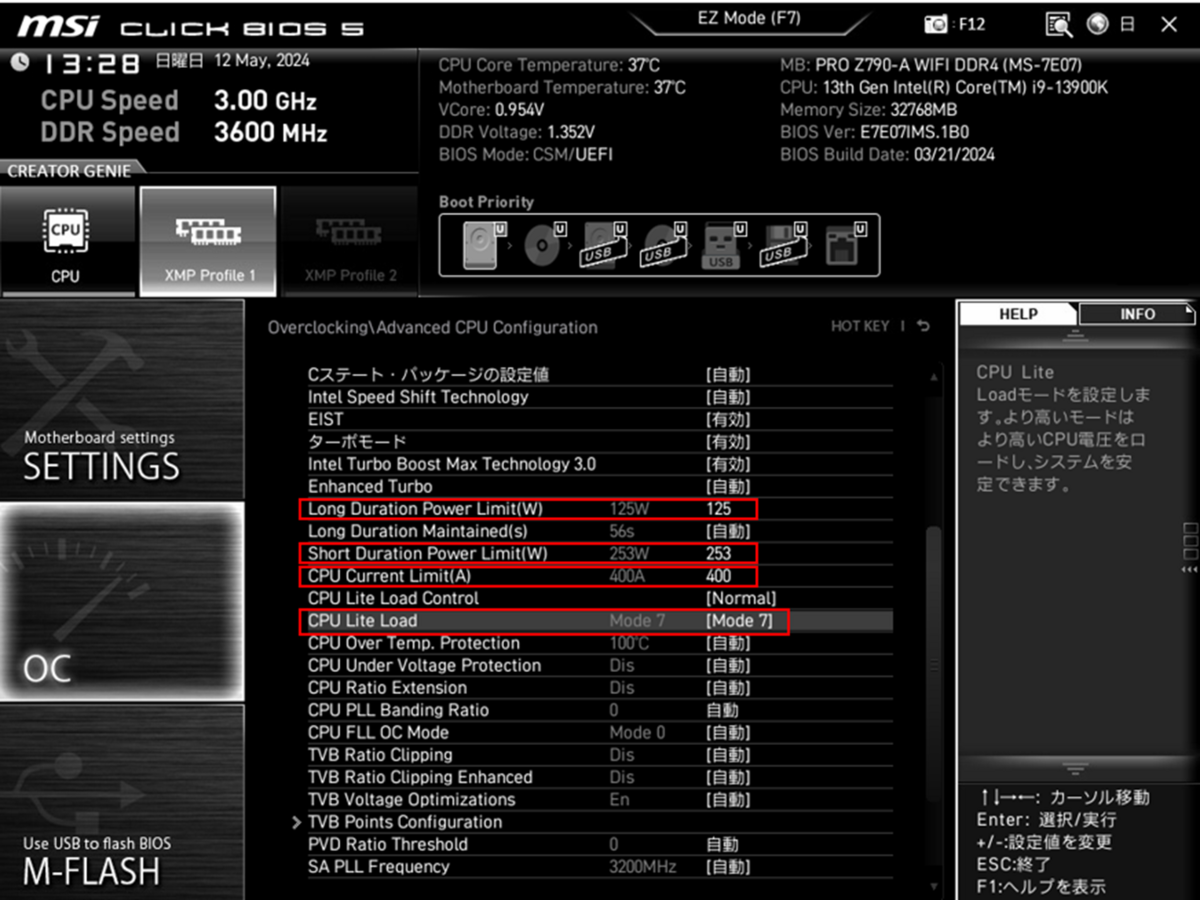Select the USB hard disk boot icon

[603, 246]
